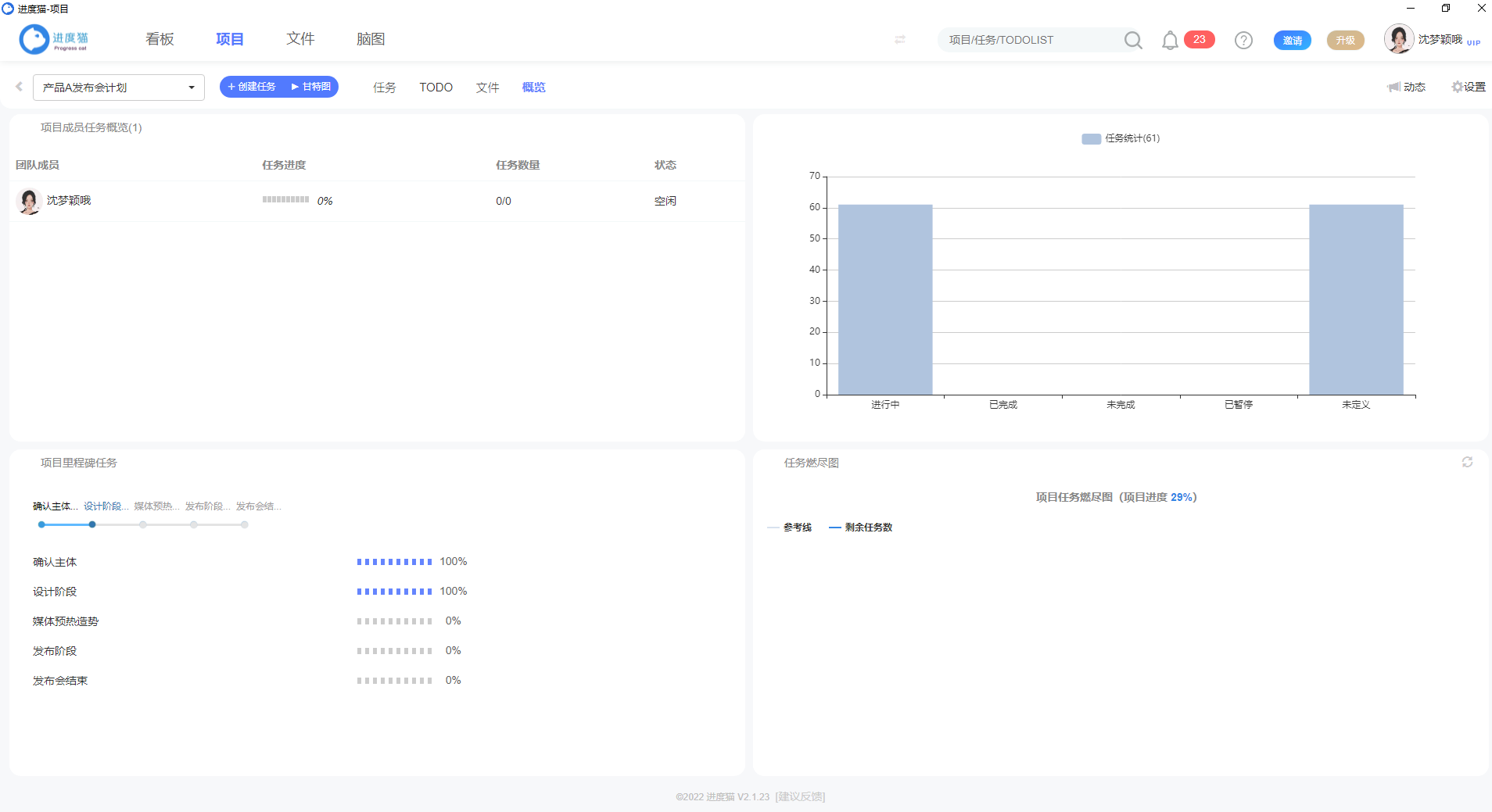The width and height of the screenshot is (1492, 812).
Task: Click the 已暂停 axis label
Action: click(x=1239, y=405)
